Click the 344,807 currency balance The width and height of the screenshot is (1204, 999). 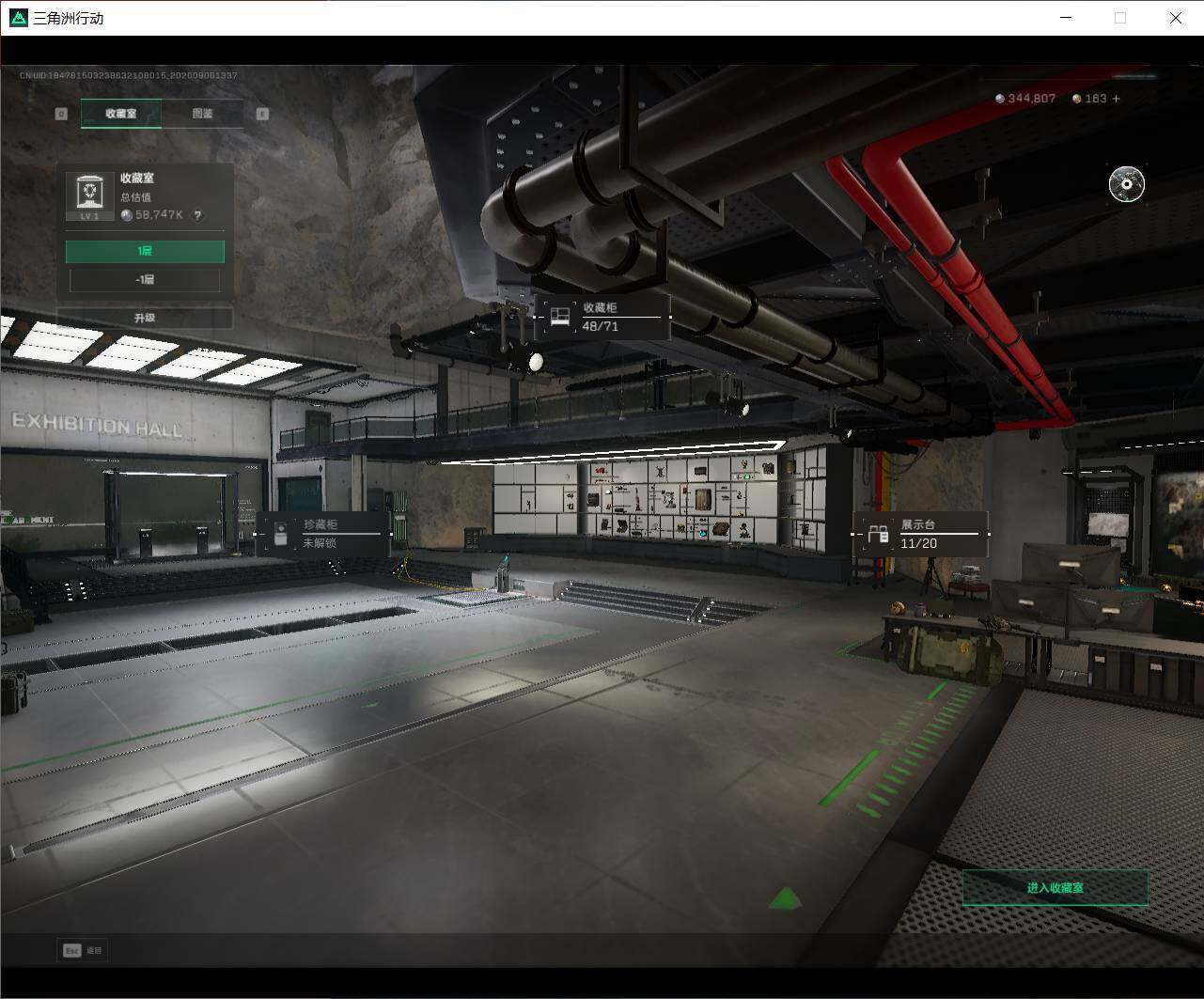(x=1032, y=99)
